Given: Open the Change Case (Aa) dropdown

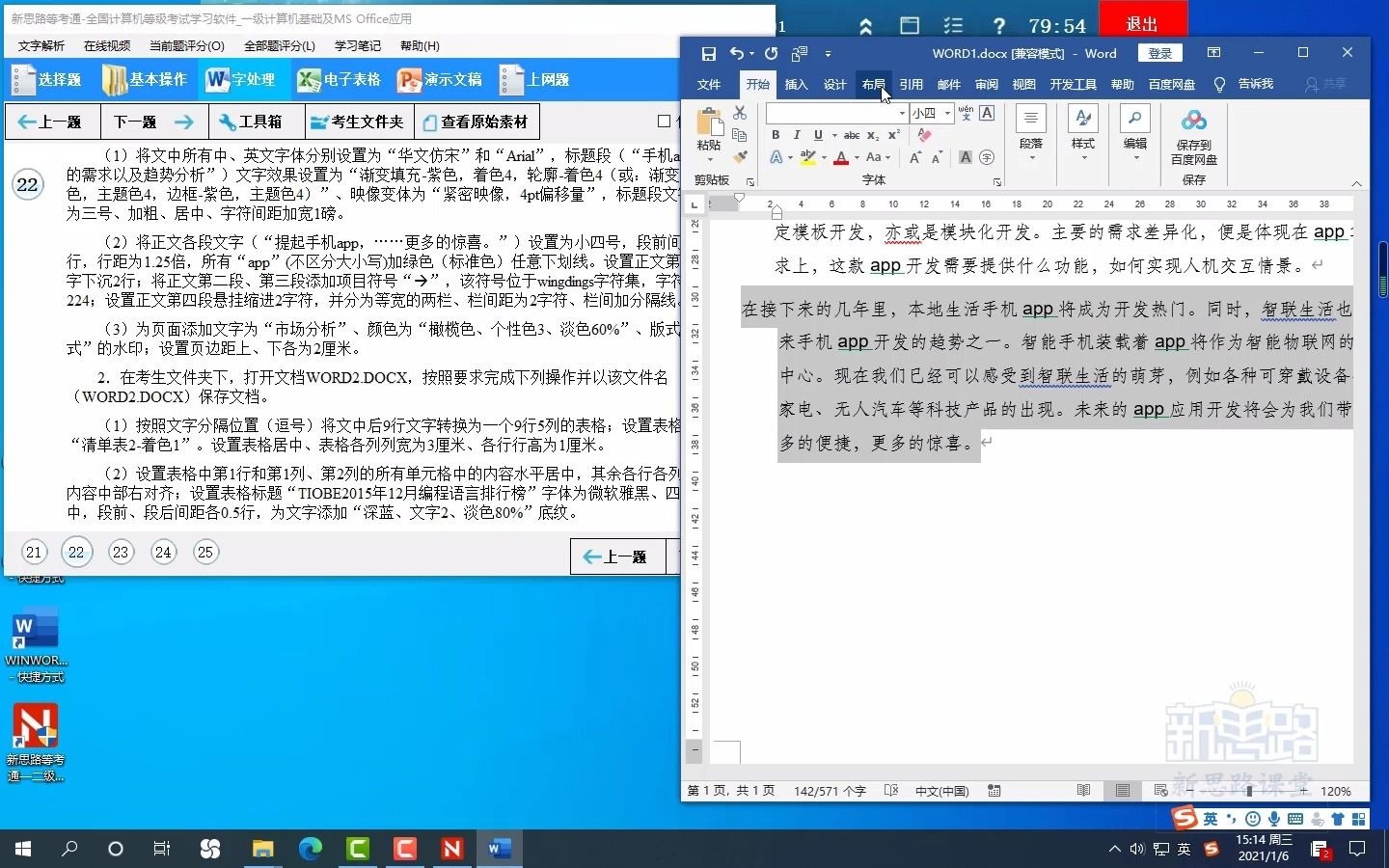Looking at the screenshot, I should tap(876, 156).
